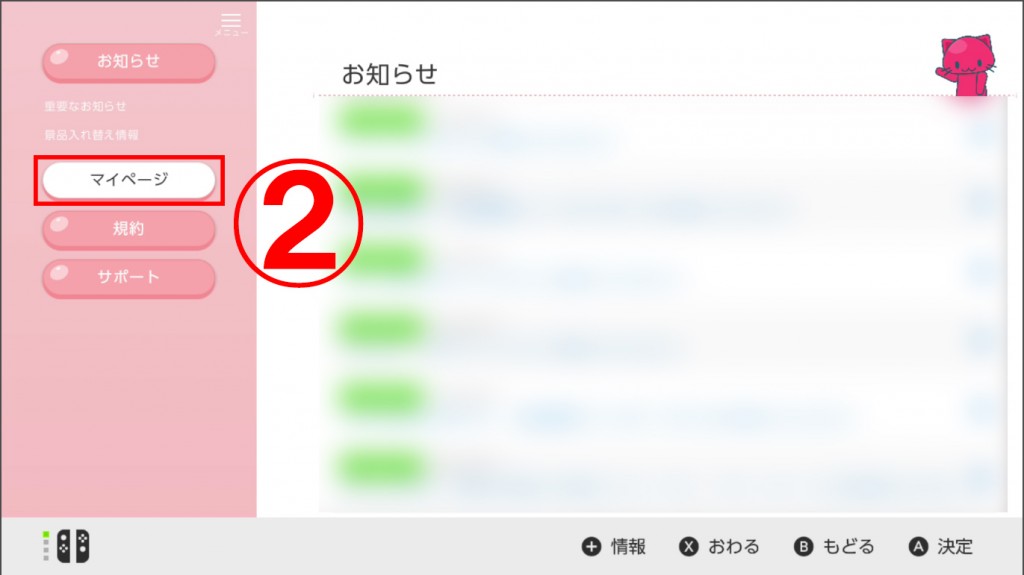
Task: Click the X おわる button icon
Action: tap(688, 546)
